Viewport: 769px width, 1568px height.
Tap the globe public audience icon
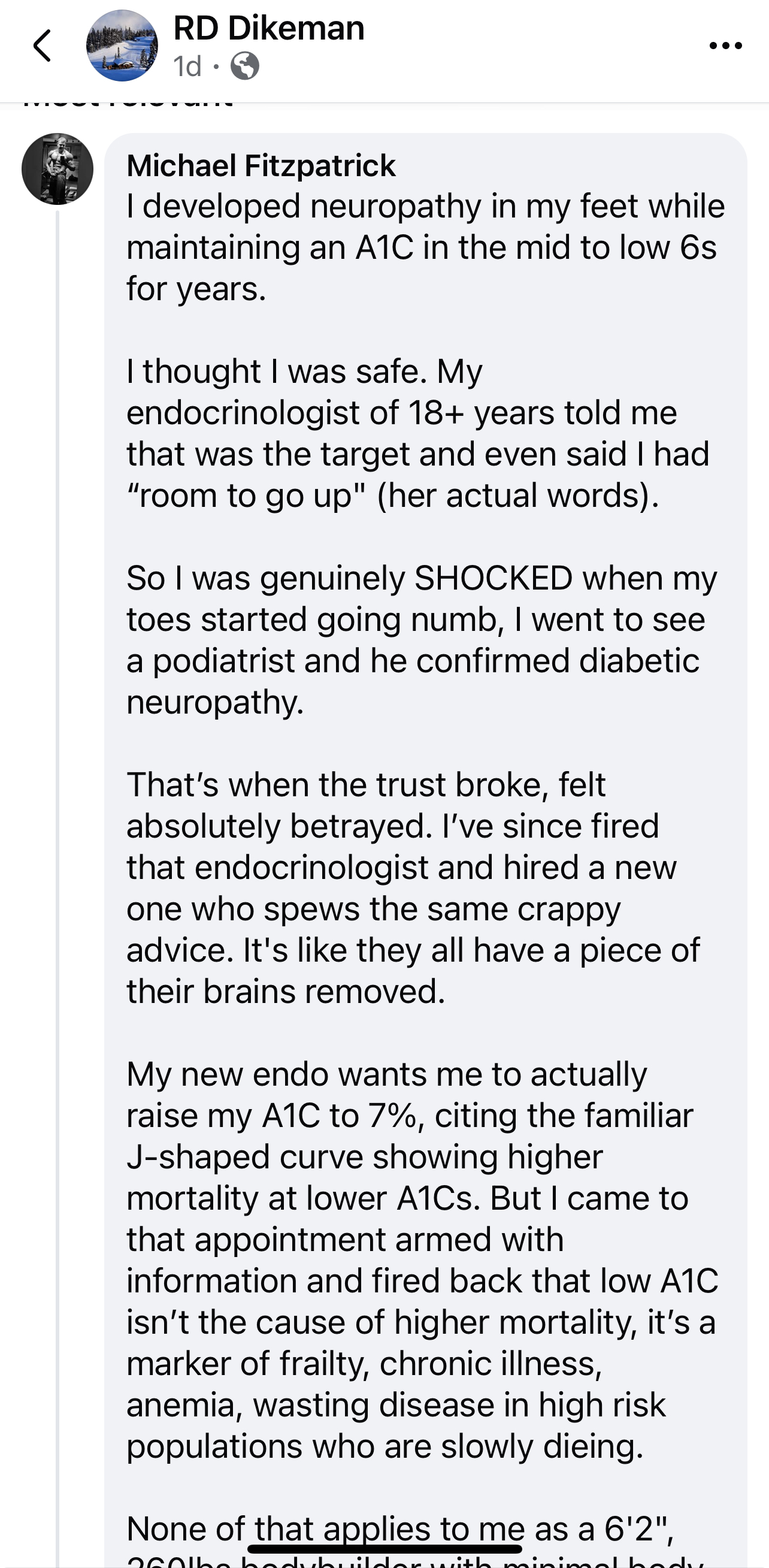pyautogui.click(x=244, y=67)
